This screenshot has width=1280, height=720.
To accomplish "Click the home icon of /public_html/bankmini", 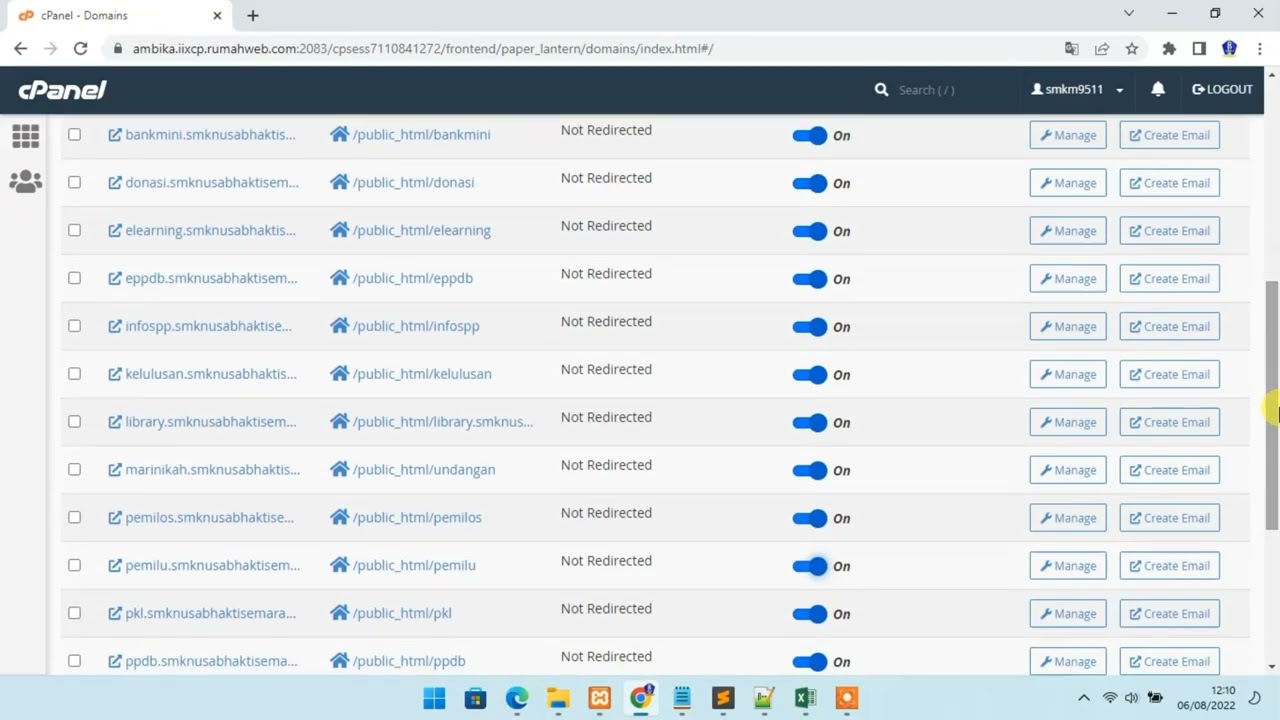I will click(339, 134).
